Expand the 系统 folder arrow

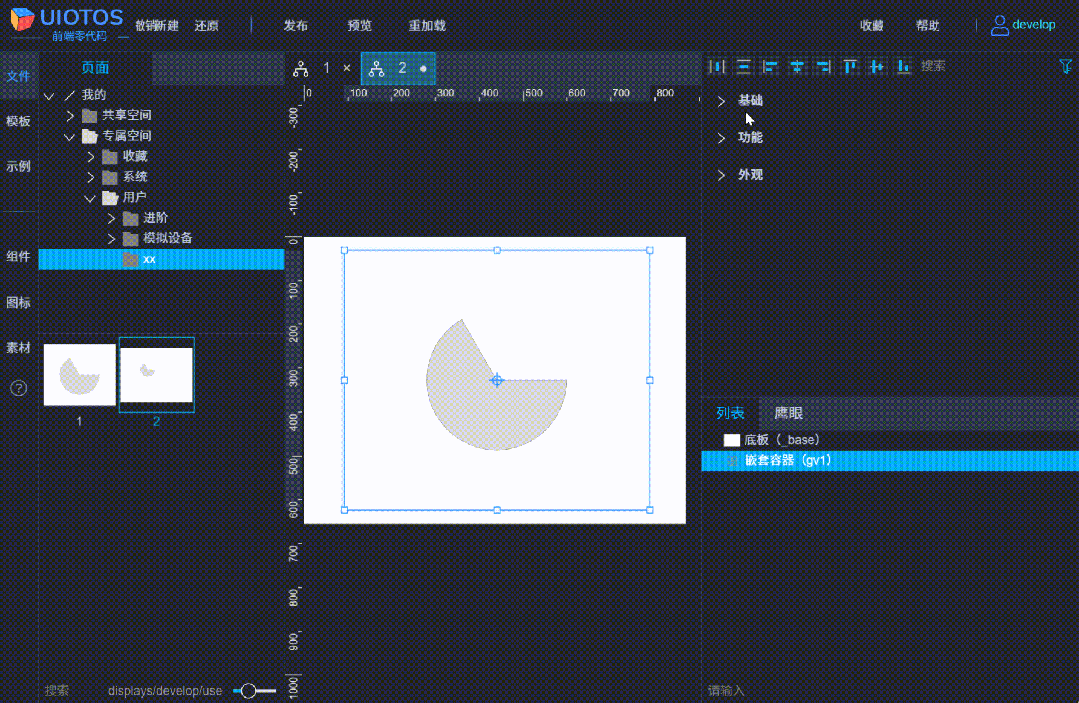click(90, 177)
